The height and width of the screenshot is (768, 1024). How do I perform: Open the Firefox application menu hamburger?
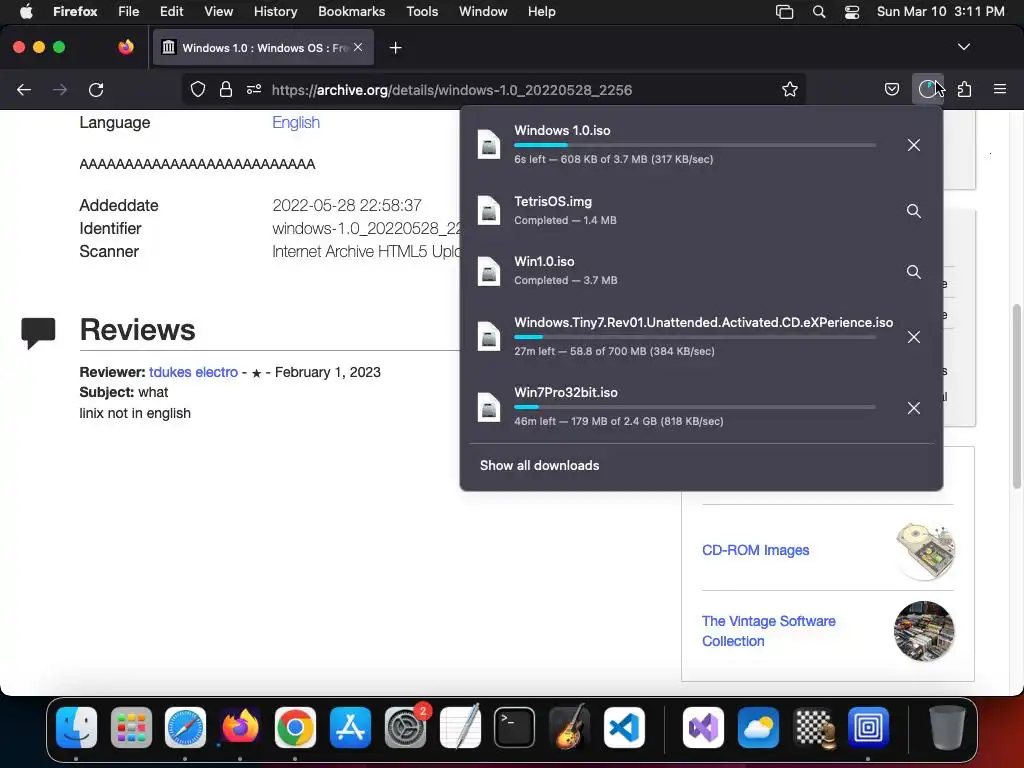[x=1000, y=89]
